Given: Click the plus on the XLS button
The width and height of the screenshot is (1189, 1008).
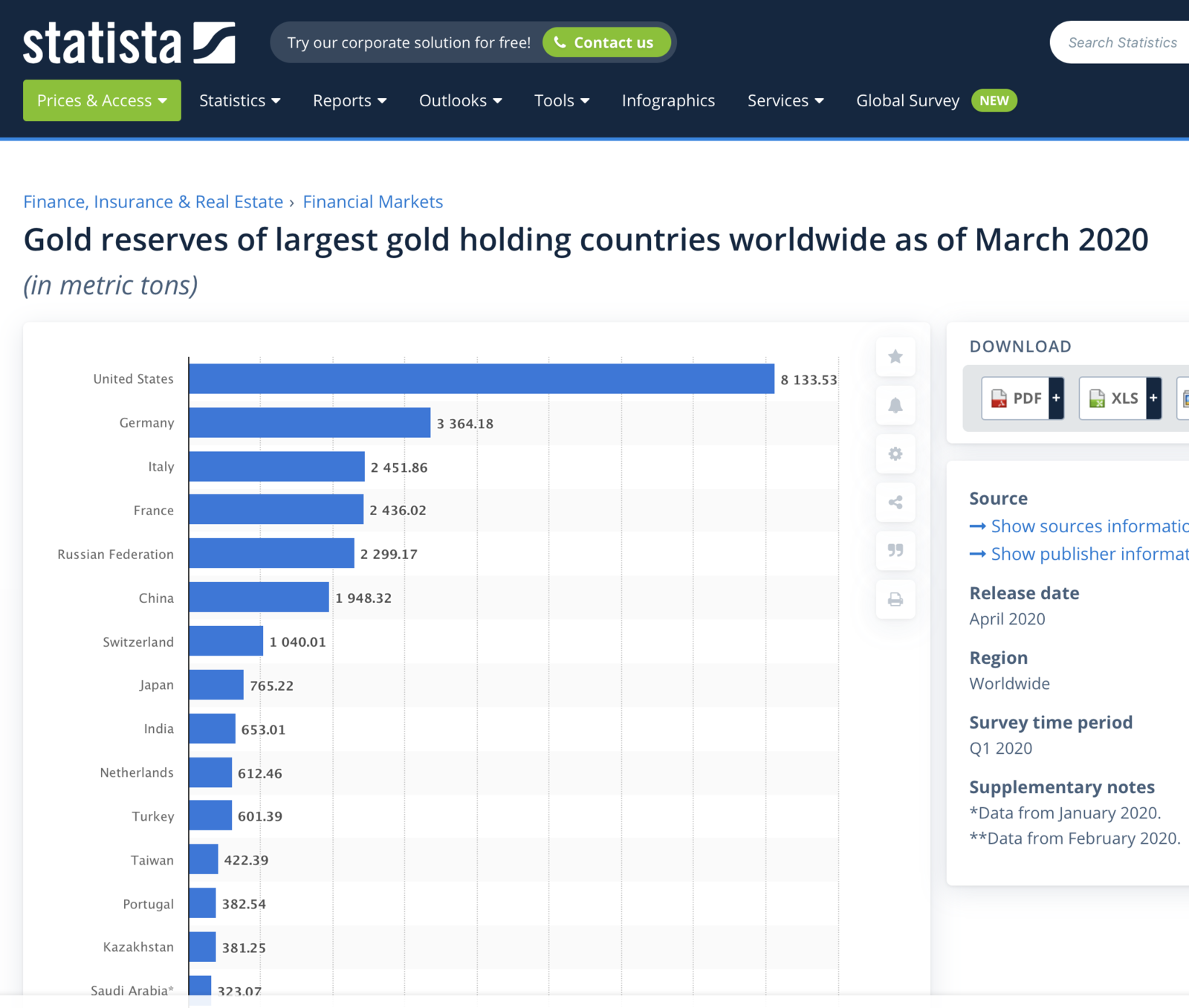Looking at the screenshot, I should [1153, 398].
